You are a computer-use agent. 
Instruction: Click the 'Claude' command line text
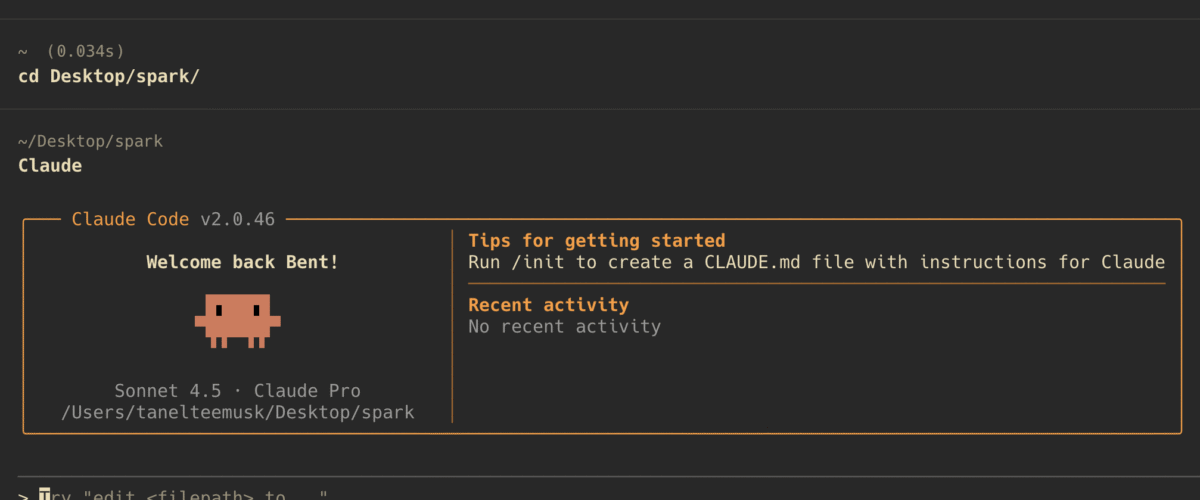[50, 166]
